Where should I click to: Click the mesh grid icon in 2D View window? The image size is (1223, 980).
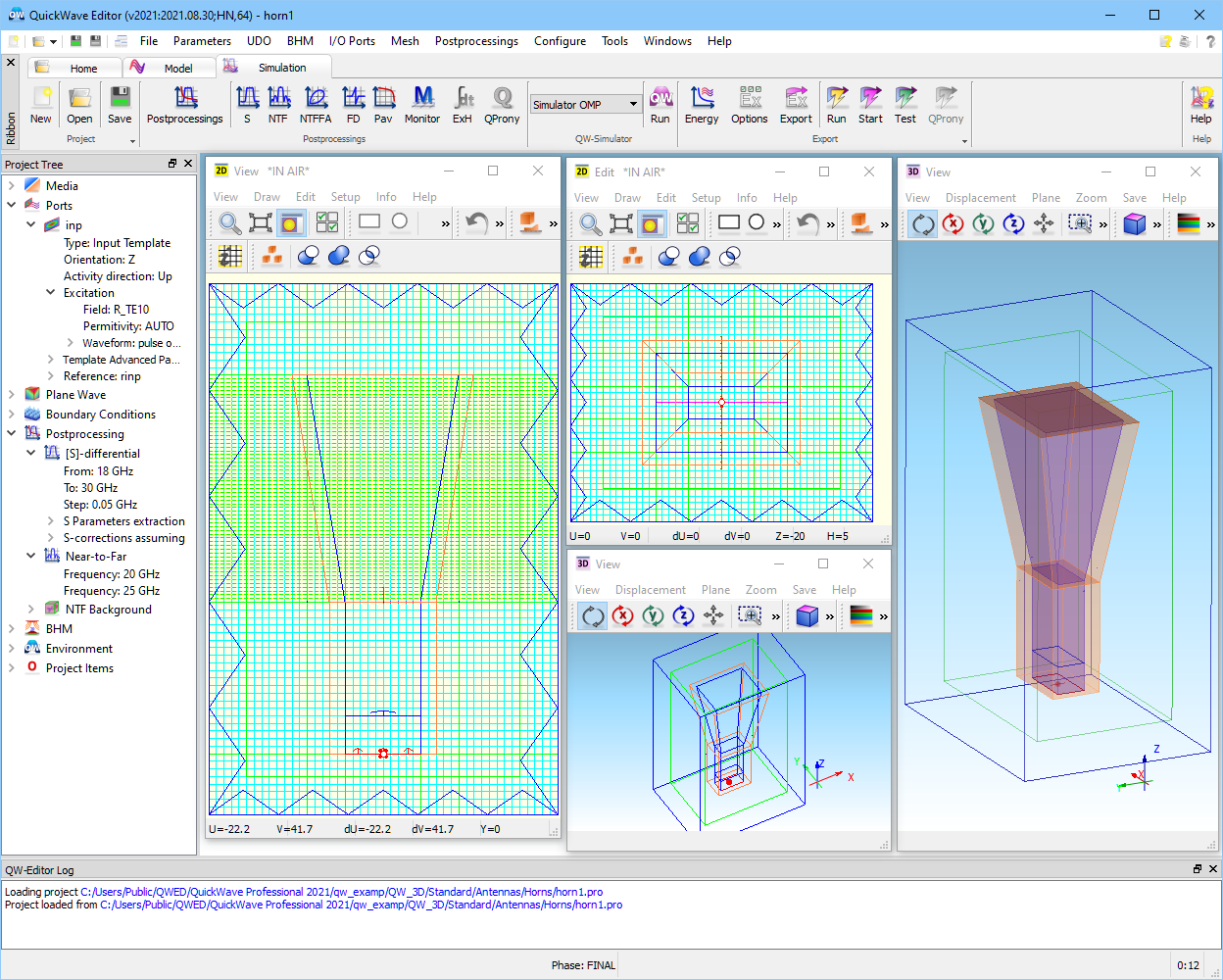[230, 256]
